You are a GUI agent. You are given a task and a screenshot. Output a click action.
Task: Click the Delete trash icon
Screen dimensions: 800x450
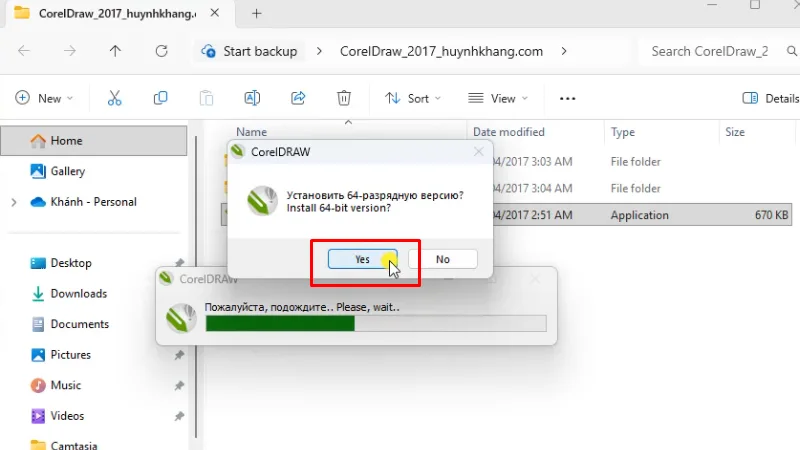(344, 98)
